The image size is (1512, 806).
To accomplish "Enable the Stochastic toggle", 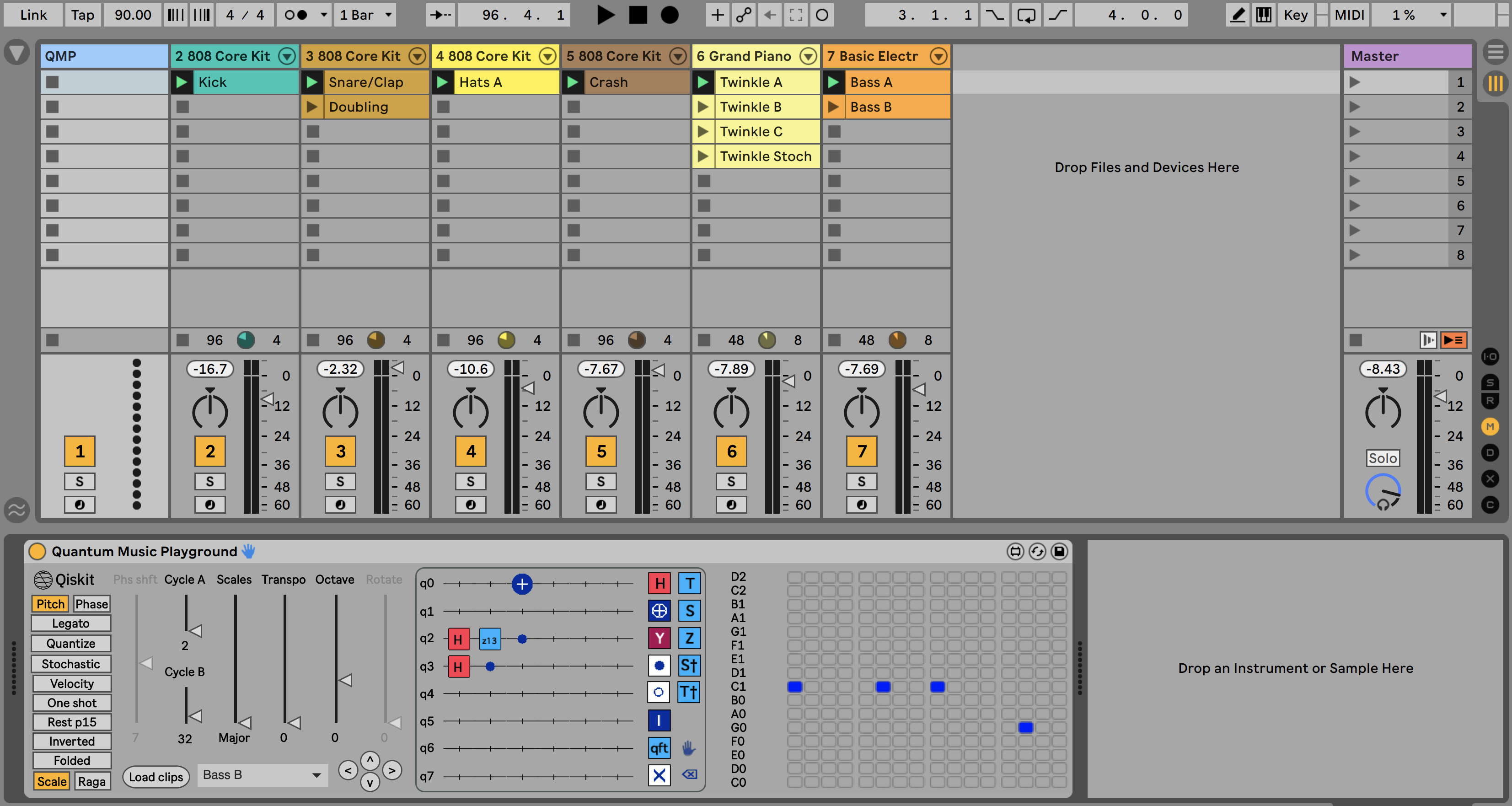I will pos(71,664).
